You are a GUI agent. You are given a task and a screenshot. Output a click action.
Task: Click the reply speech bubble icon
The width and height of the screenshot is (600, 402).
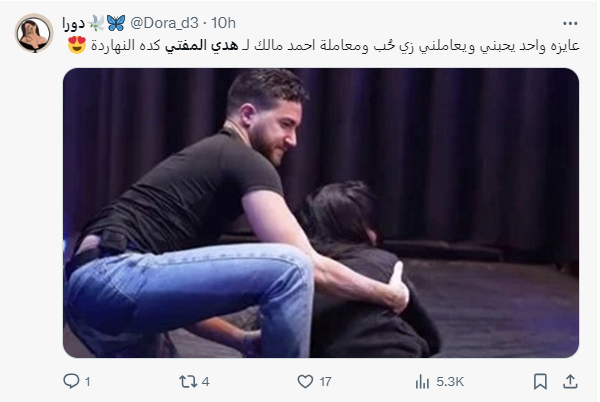point(71,381)
